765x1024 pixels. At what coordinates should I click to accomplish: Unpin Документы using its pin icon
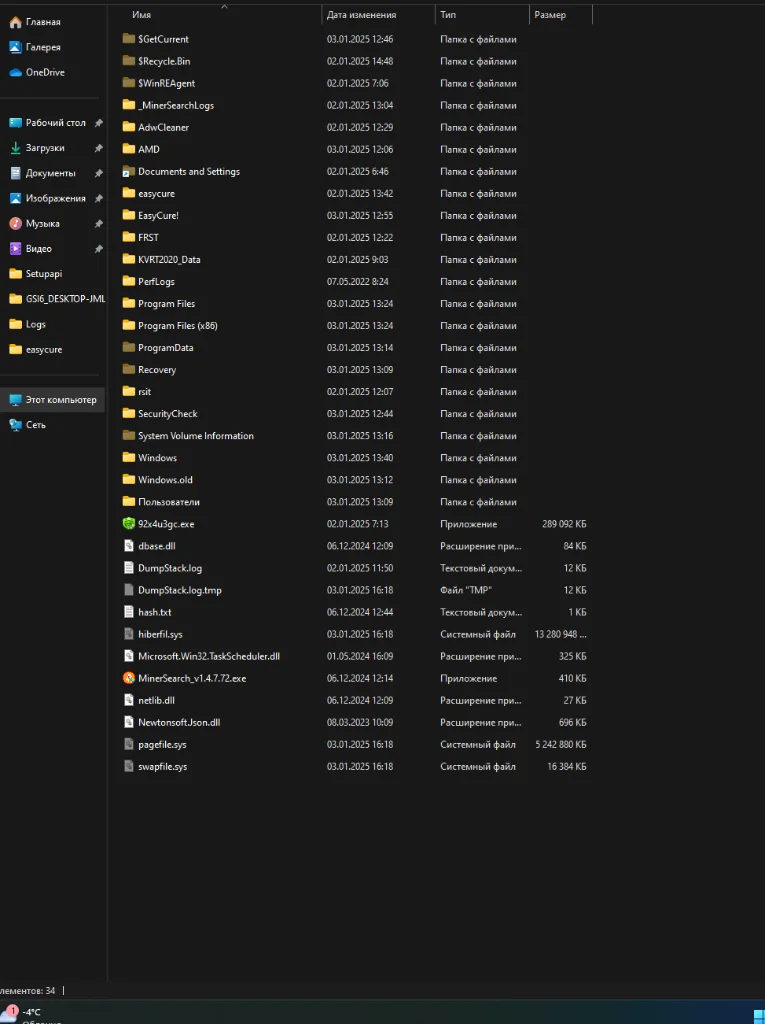pos(99,173)
